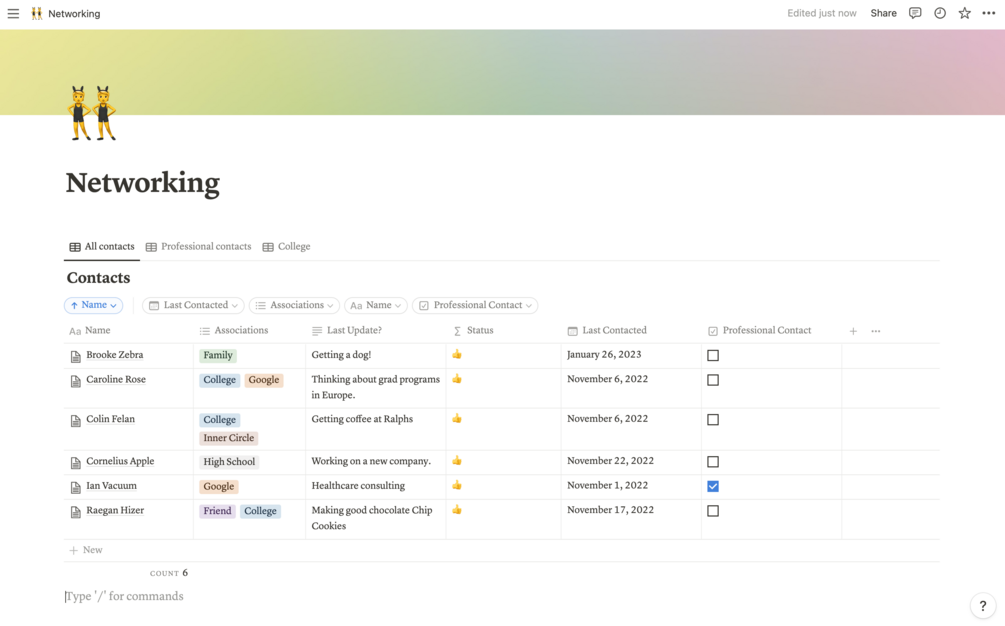Click the dancing bunnies page icon
This screenshot has width=1005, height=626.
[92, 112]
